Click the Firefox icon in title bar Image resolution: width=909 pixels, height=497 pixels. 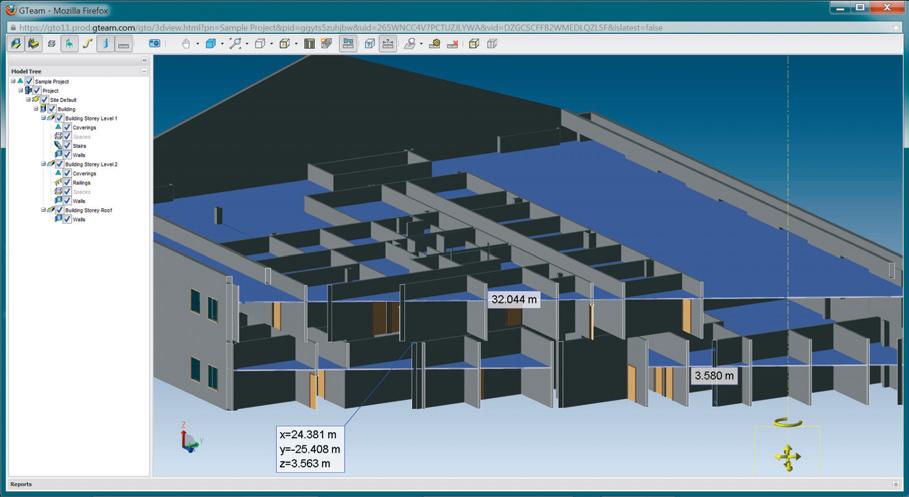(x=10, y=10)
